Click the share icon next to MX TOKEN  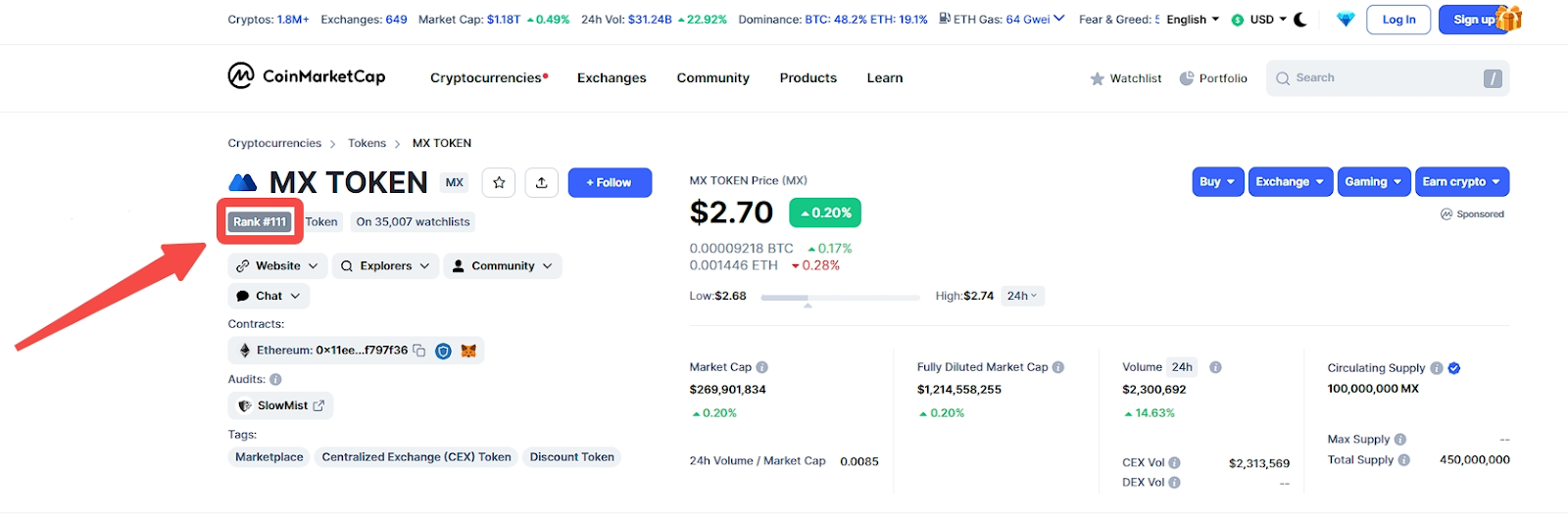click(542, 182)
